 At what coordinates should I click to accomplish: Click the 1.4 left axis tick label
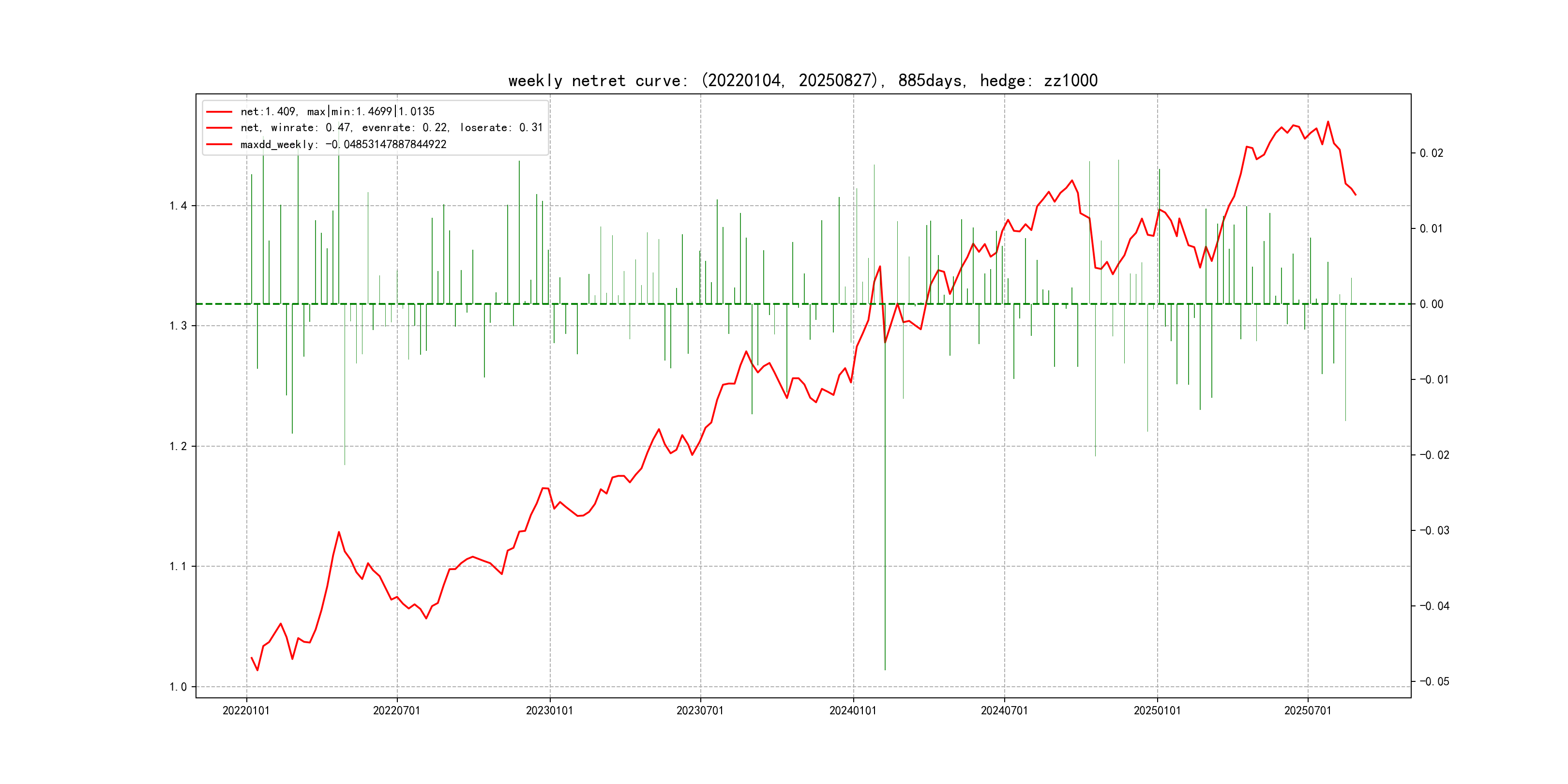pos(178,206)
